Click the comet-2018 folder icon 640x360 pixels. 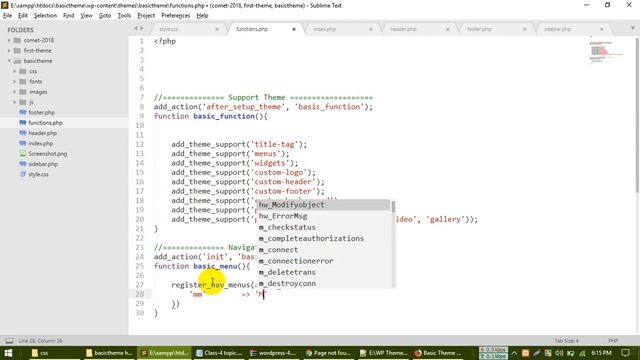(17, 40)
